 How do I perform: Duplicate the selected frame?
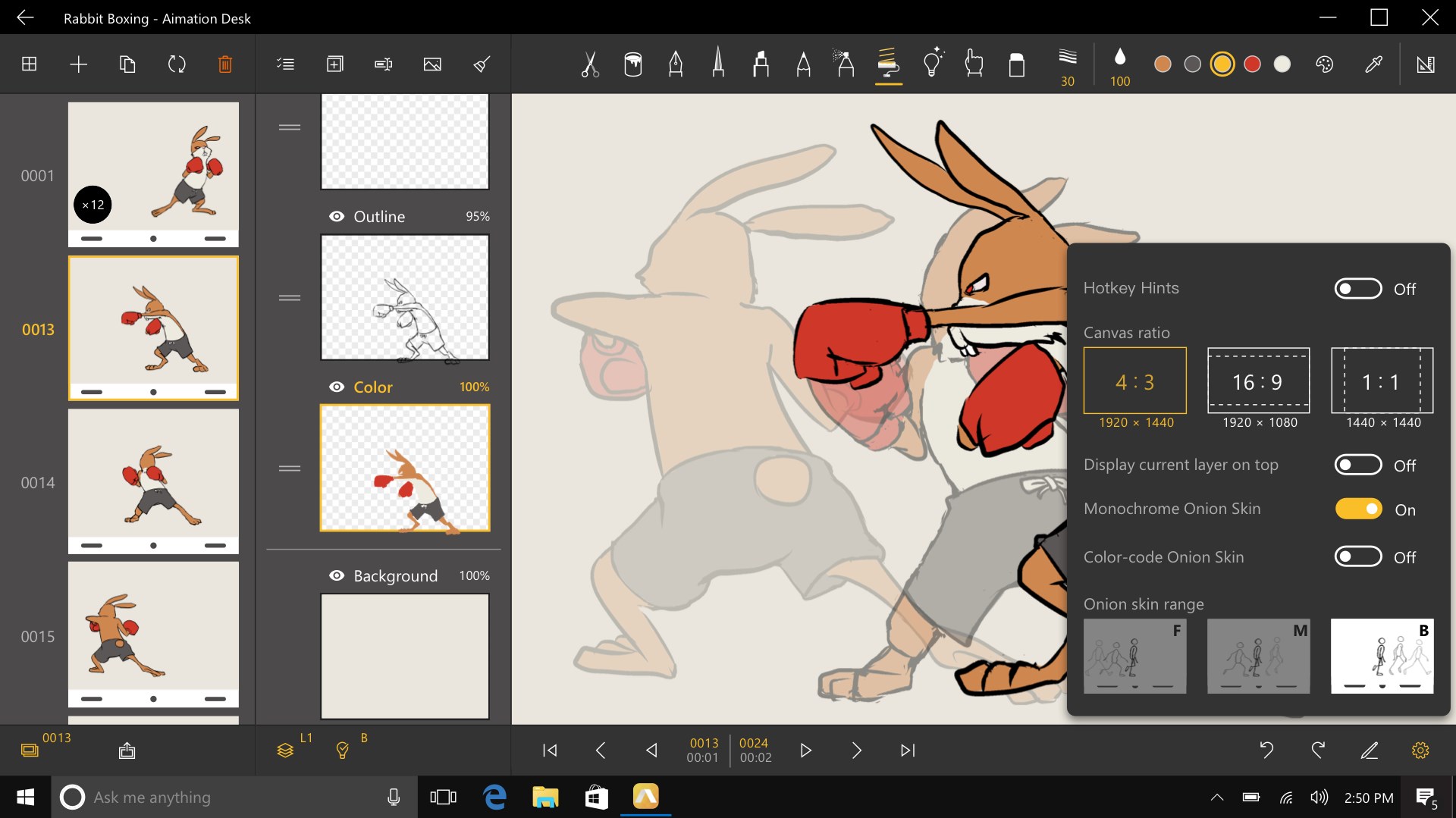[127, 64]
